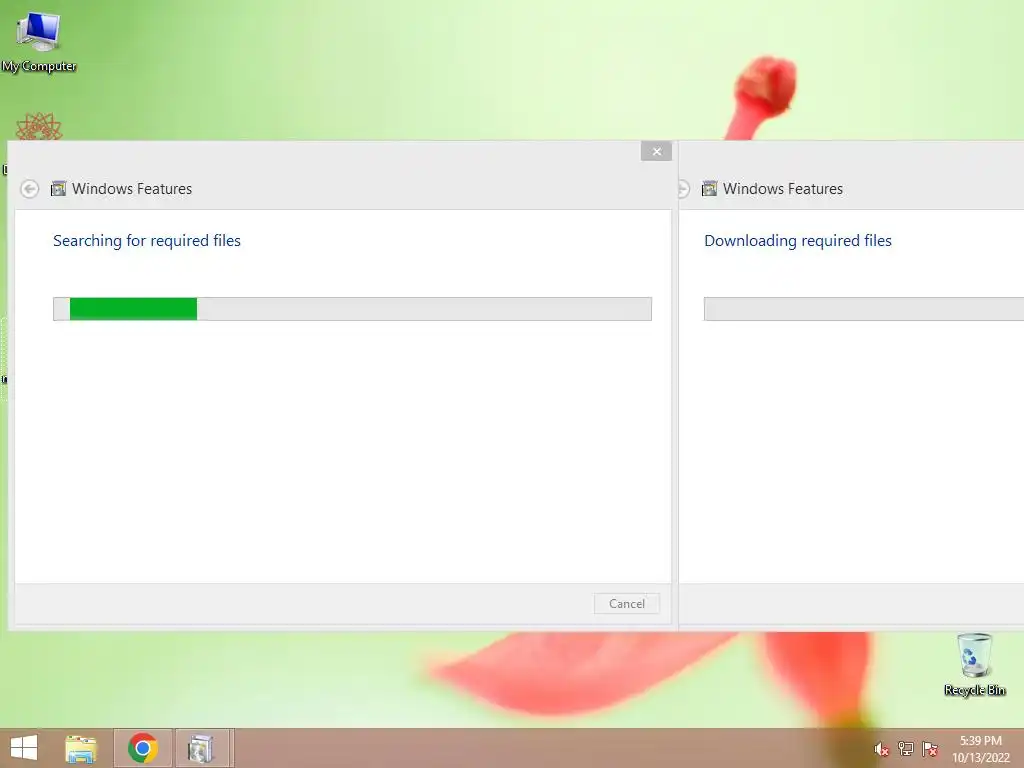The height and width of the screenshot is (768, 1024).
Task: Open the Recycle Bin desktop icon
Action: (974, 665)
